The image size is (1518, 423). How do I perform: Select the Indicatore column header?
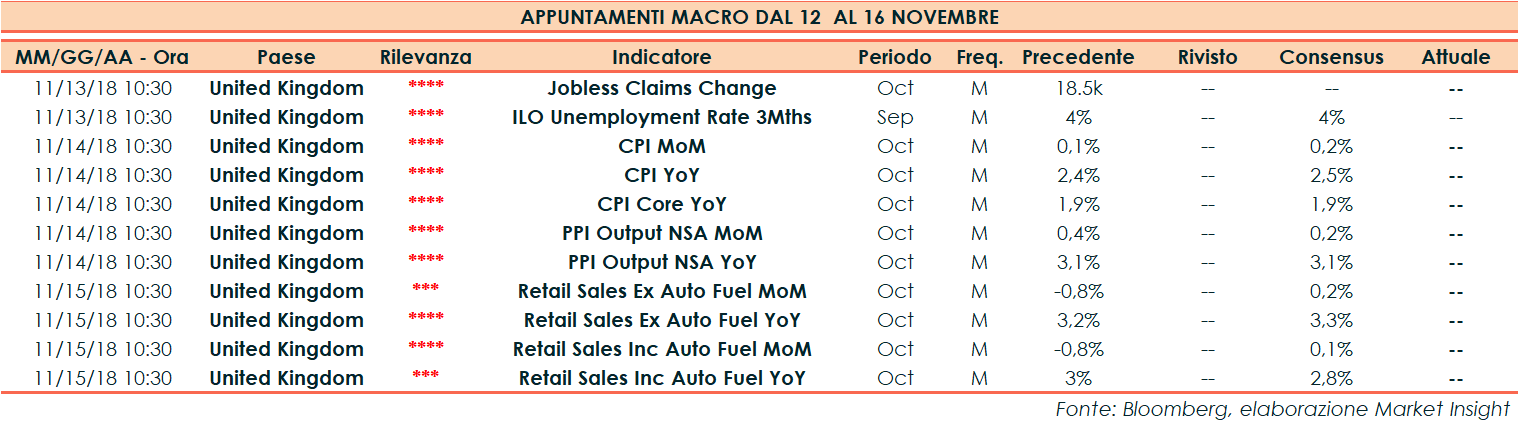pyautogui.click(x=662, y=57)
